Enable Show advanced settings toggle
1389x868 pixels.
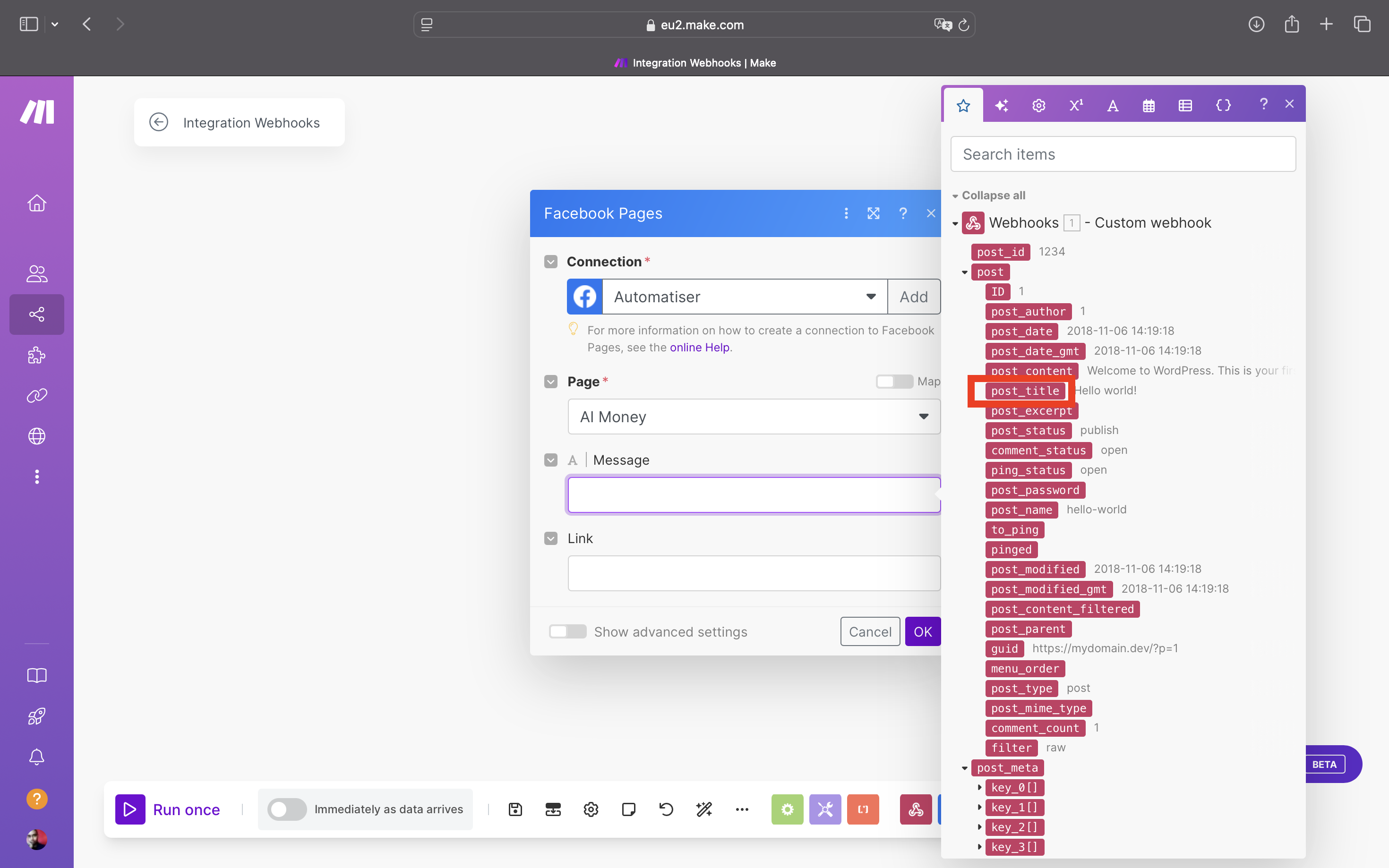pyautogui.click(x=567, y=631)
